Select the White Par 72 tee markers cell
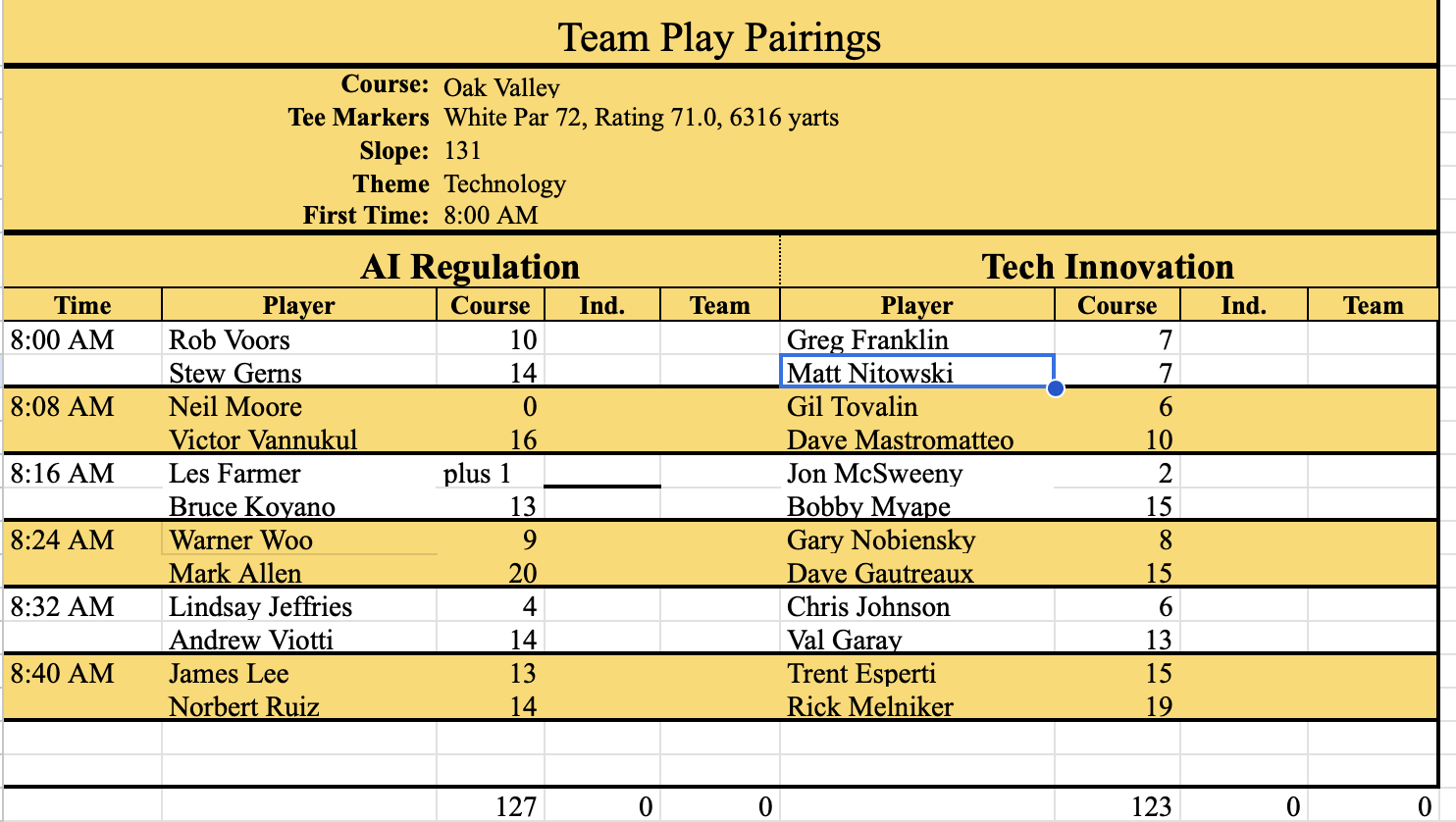Viewport: 1456px width, 822px height. pyautogui.click(x=641, y=119)
